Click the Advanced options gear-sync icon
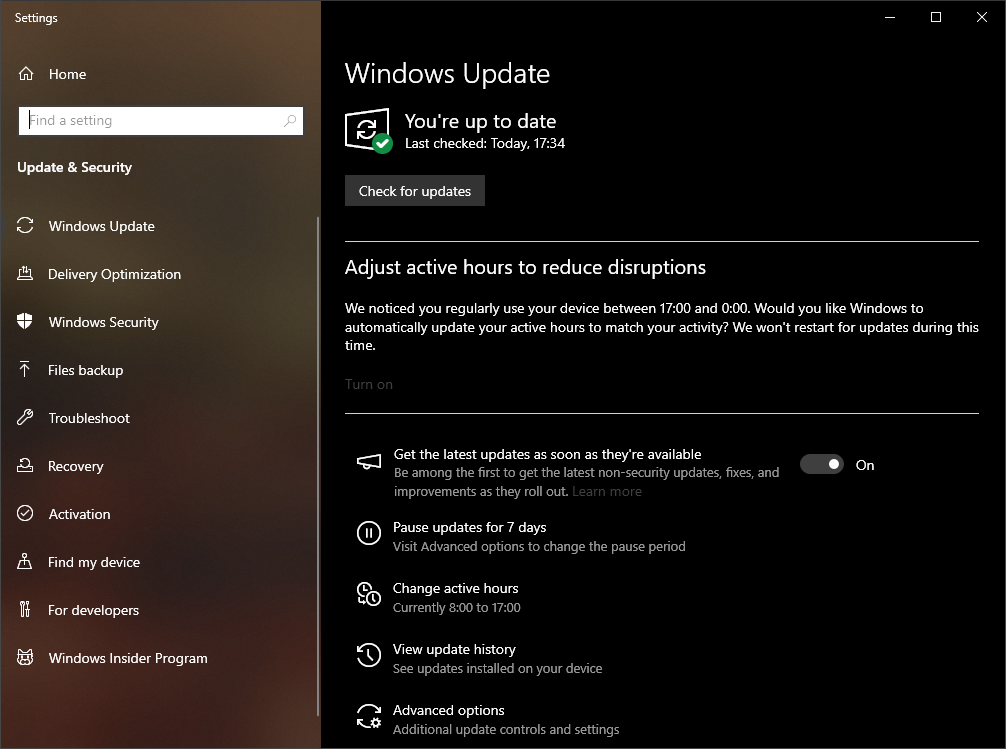1006x749 pixels. click(x=369, y=716)
